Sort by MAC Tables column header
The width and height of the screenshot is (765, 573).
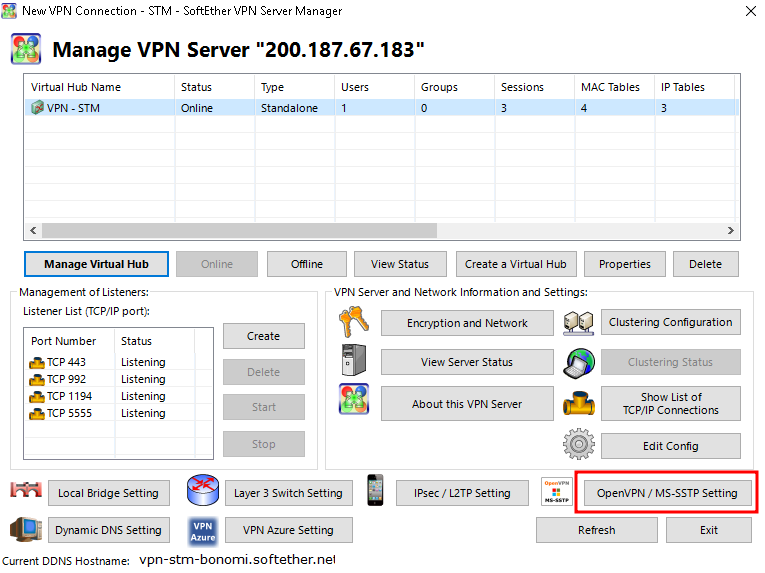pyautogui.click(x=614, y=87)
